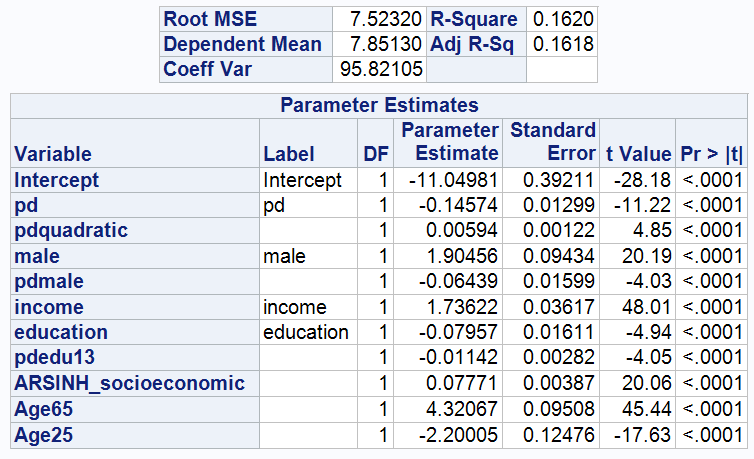This screenshot has width=754, height=459.
Task: Select the Pr > |t| column header
Action: point(713,154)
